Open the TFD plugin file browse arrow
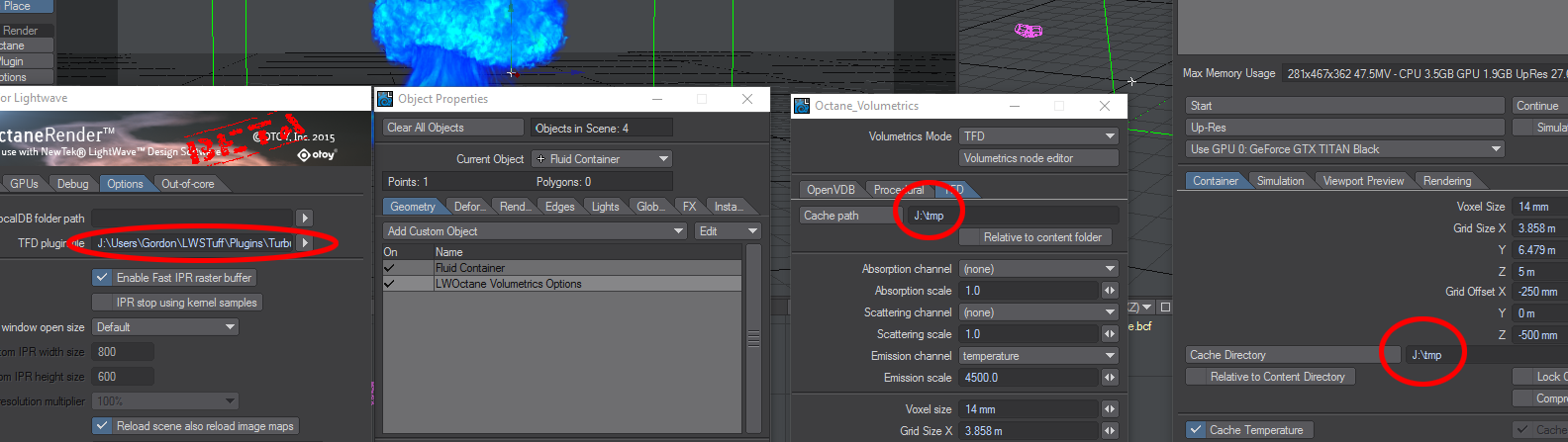Image resolution: width=1568 pixels, height=442 pixels. (x=305, y=242)
